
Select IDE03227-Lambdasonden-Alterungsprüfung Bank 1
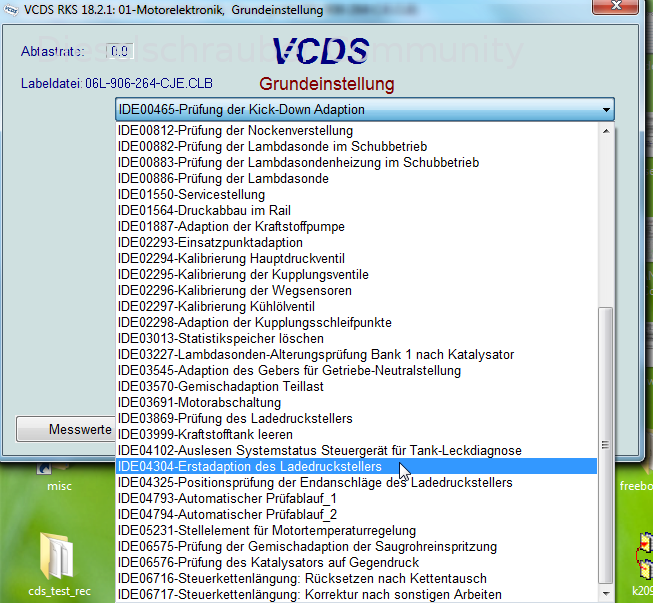pyautogui.click(x=356, y=354)
